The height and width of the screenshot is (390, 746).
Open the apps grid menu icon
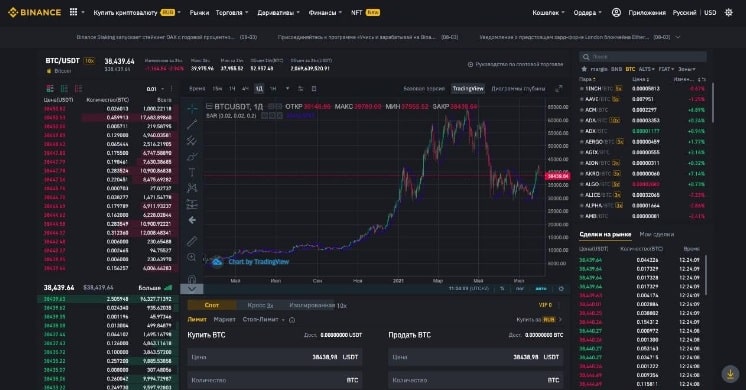click(73, 12)
